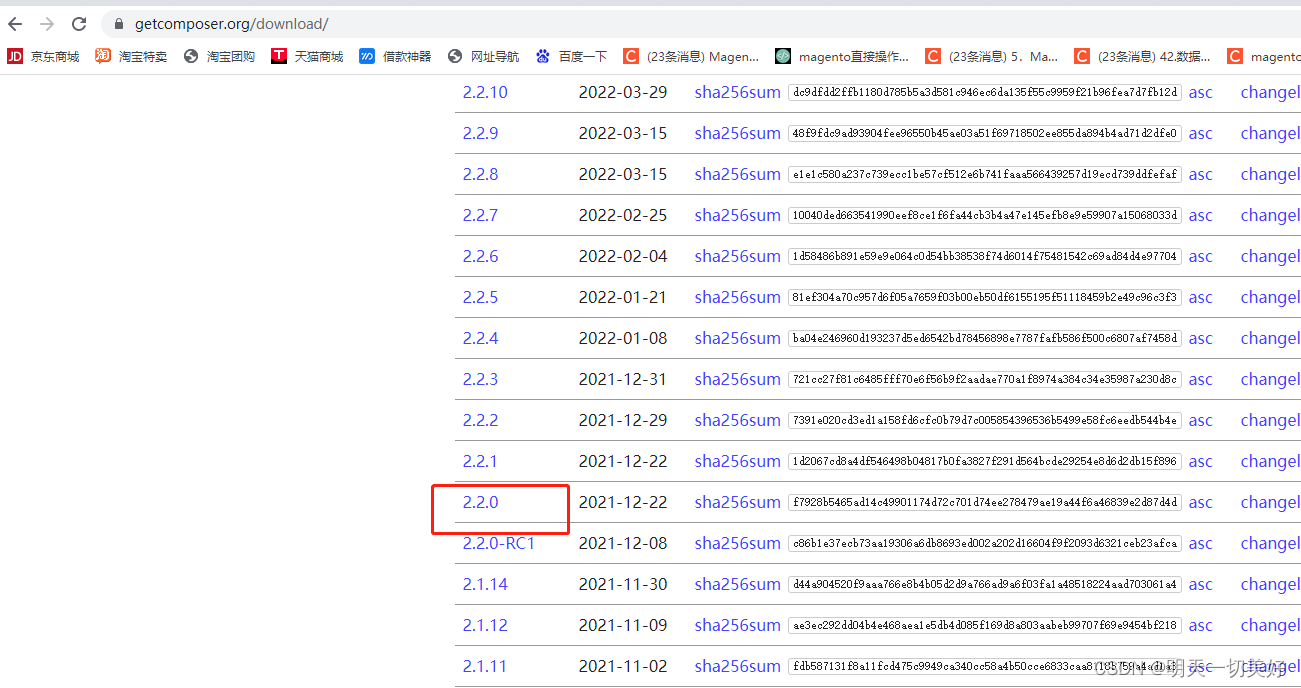Download Composer version 2.1.12

(x=485, y=625)
